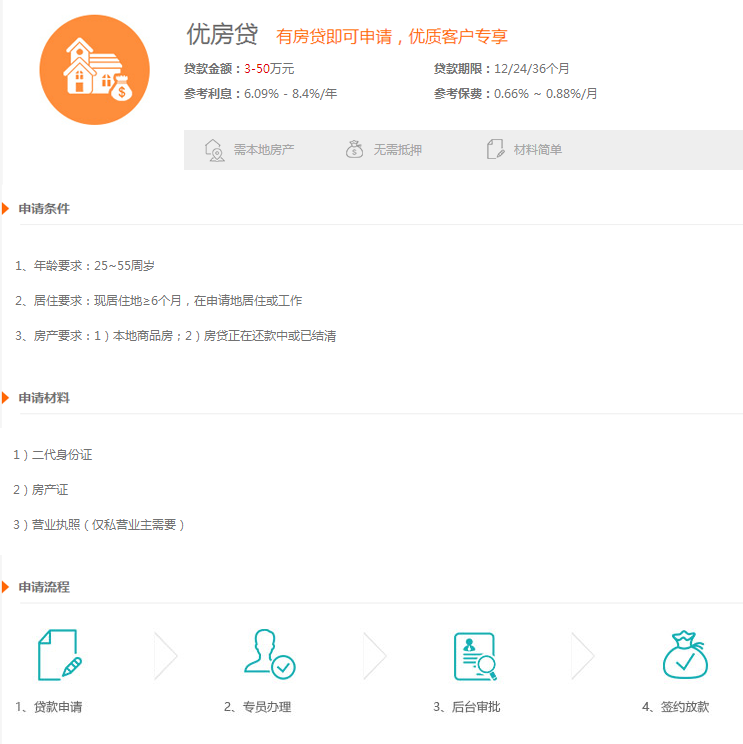Viewport: 743px width, 744px height.
Task: Click the document pencil simple-materials icon
Action: coord(495,149)
